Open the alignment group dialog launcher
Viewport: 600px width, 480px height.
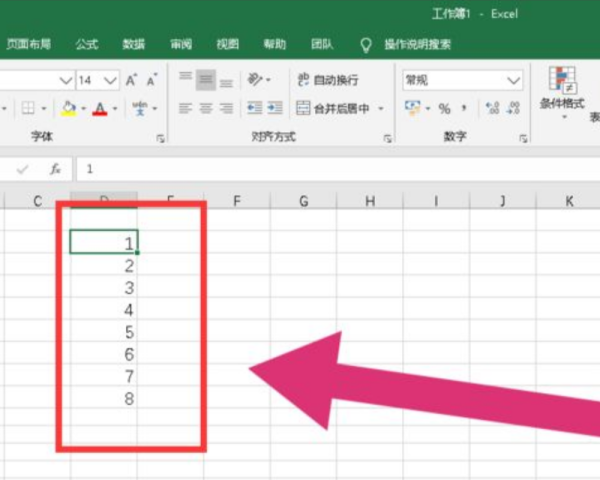(x=387, y=138)
